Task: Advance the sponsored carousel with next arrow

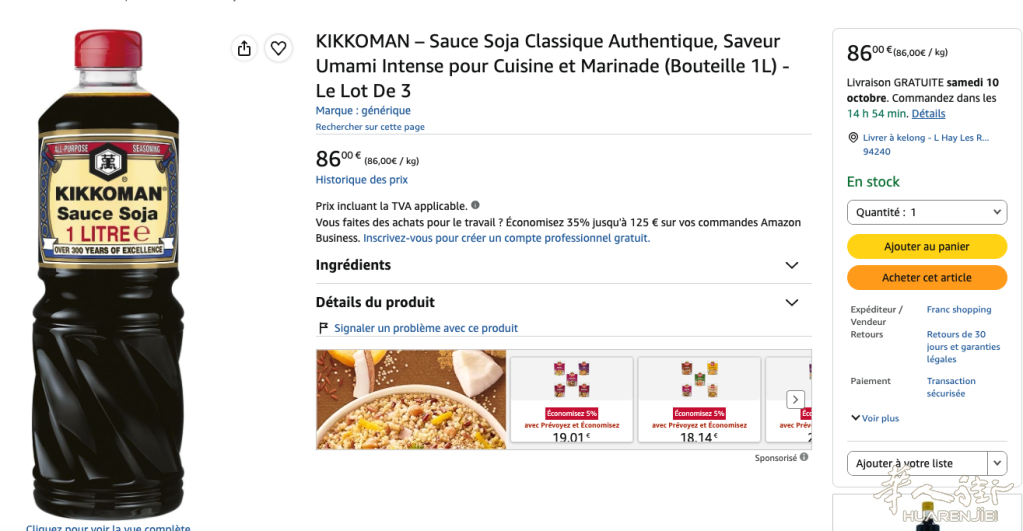Action: [795, 399]
